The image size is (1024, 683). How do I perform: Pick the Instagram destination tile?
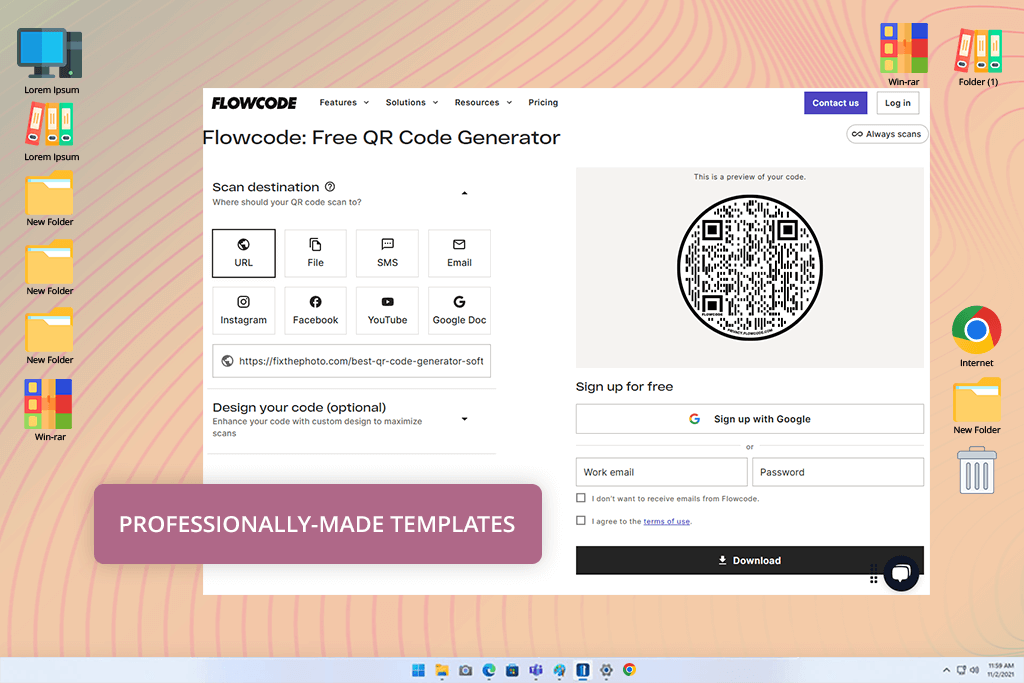(244, 311)
